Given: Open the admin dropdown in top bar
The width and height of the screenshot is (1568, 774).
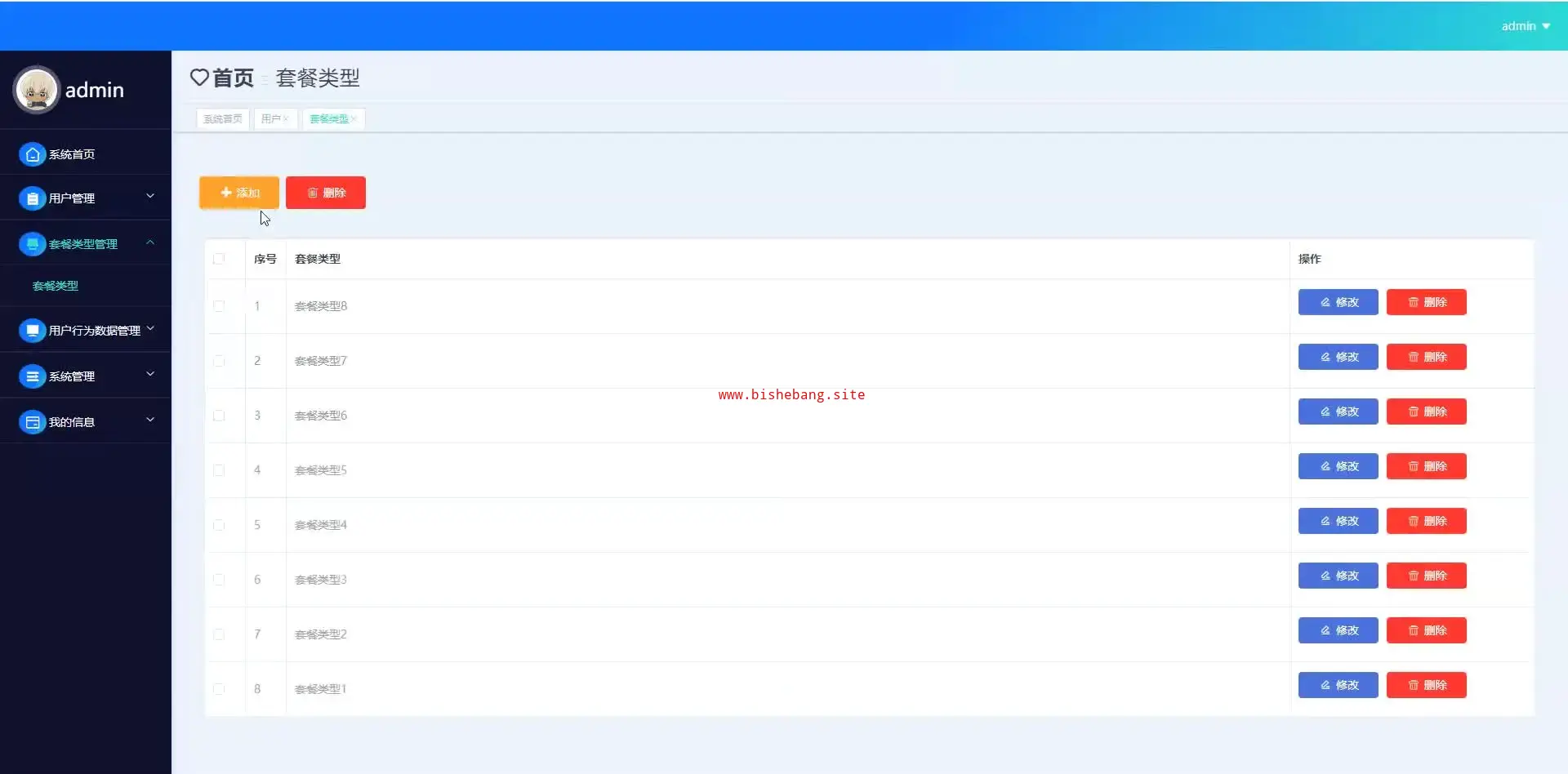Looking at the screenshot, I should [x=1526, y=26].
